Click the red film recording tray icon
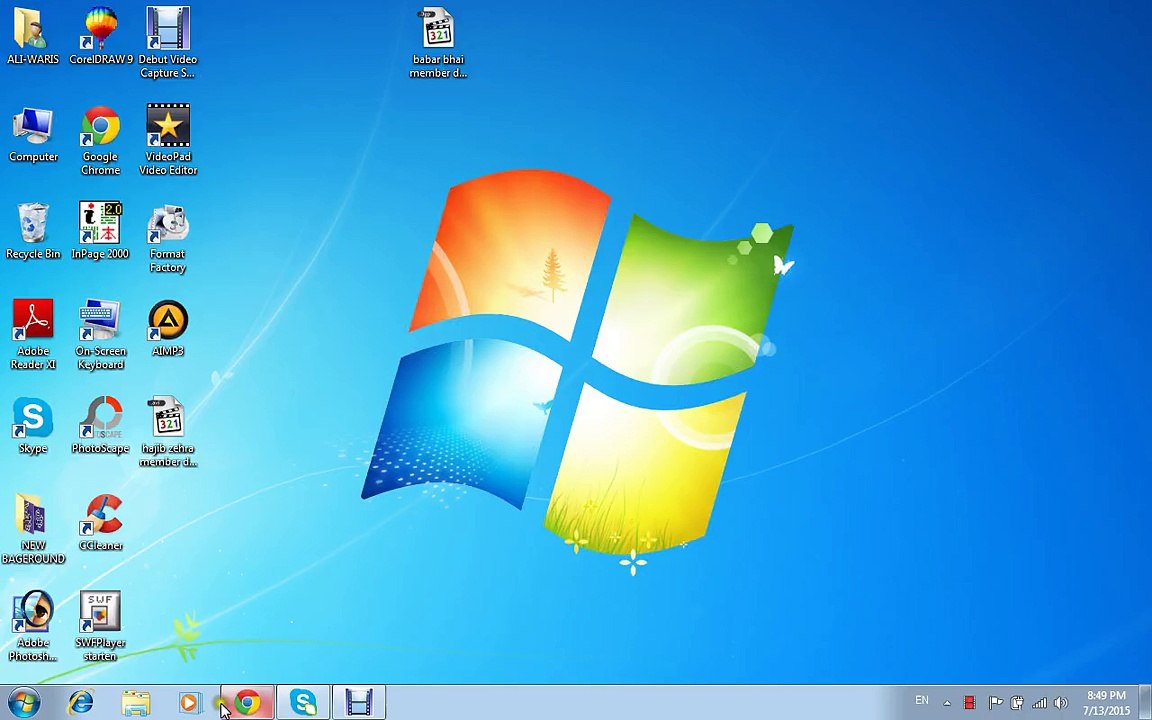This screenshot has width=1152, height=720. pos(970,703)
